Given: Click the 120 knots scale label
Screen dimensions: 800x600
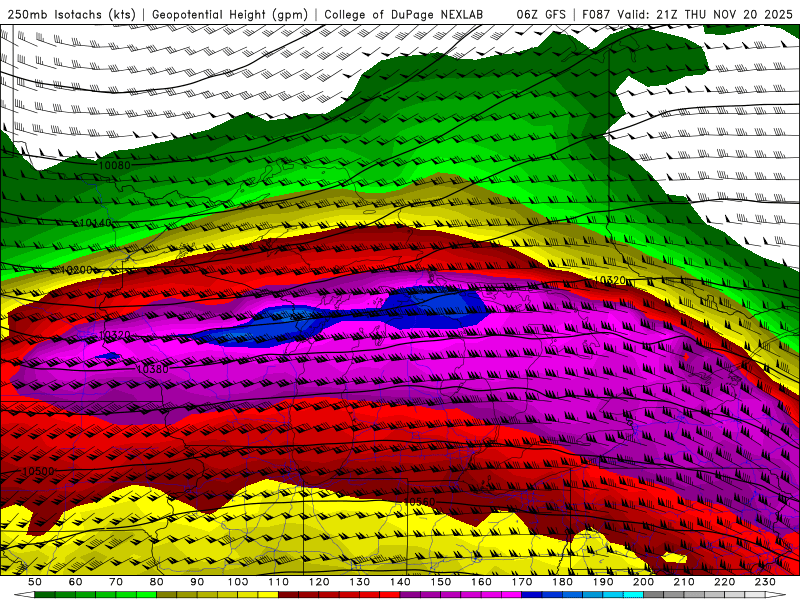Looking at the screenshot, I should (x=319, y=582).
